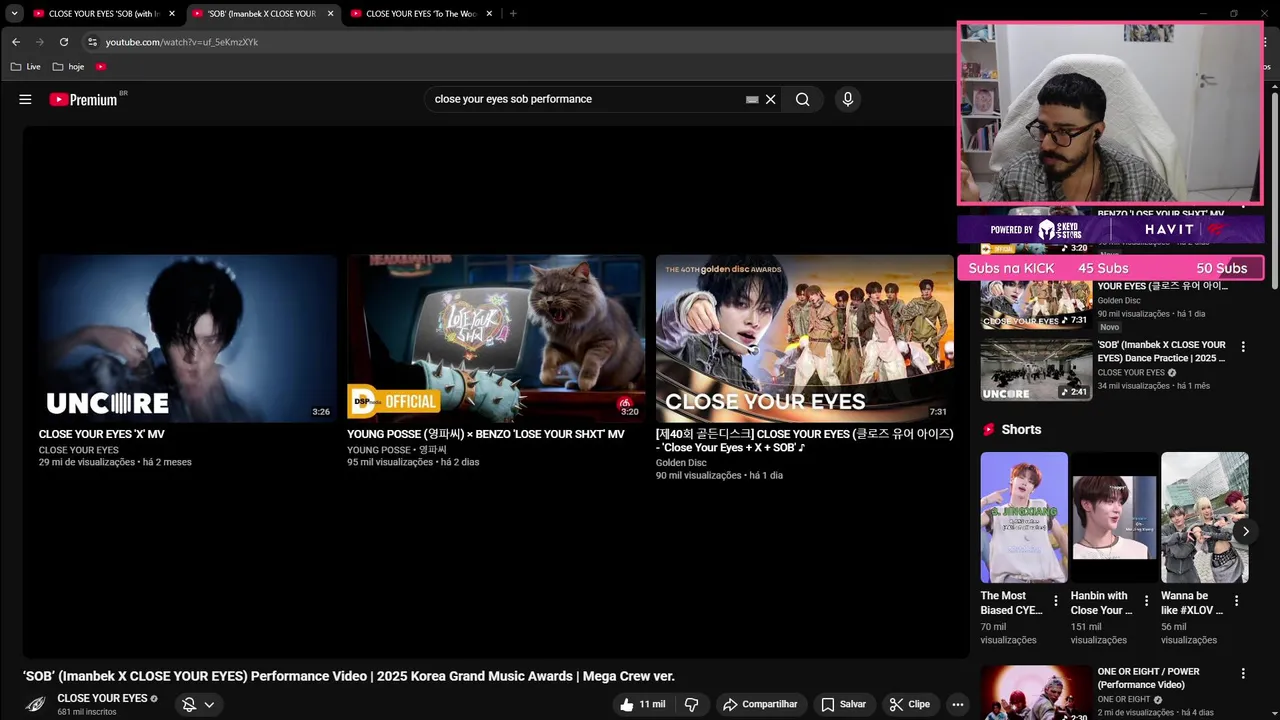Open more actions three-dot menu below video
Viewport: 1280px width, 720px height.
pos(957,704)
